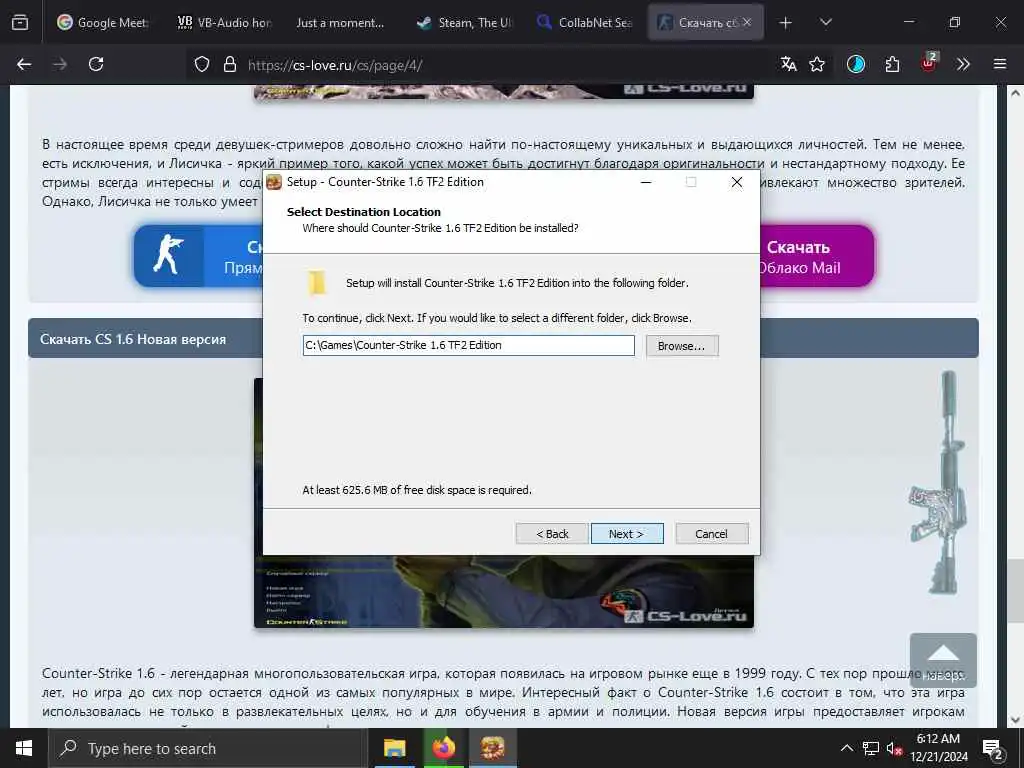1024x768 pixels.
Task: Click blue Скачать direct download button
Action: coord(199,256)
